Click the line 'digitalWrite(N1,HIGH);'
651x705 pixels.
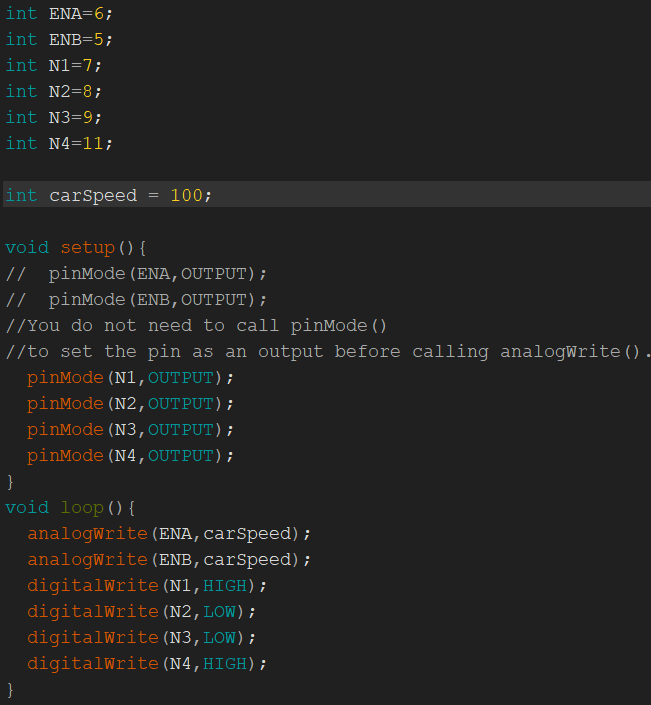coord(147,586)
